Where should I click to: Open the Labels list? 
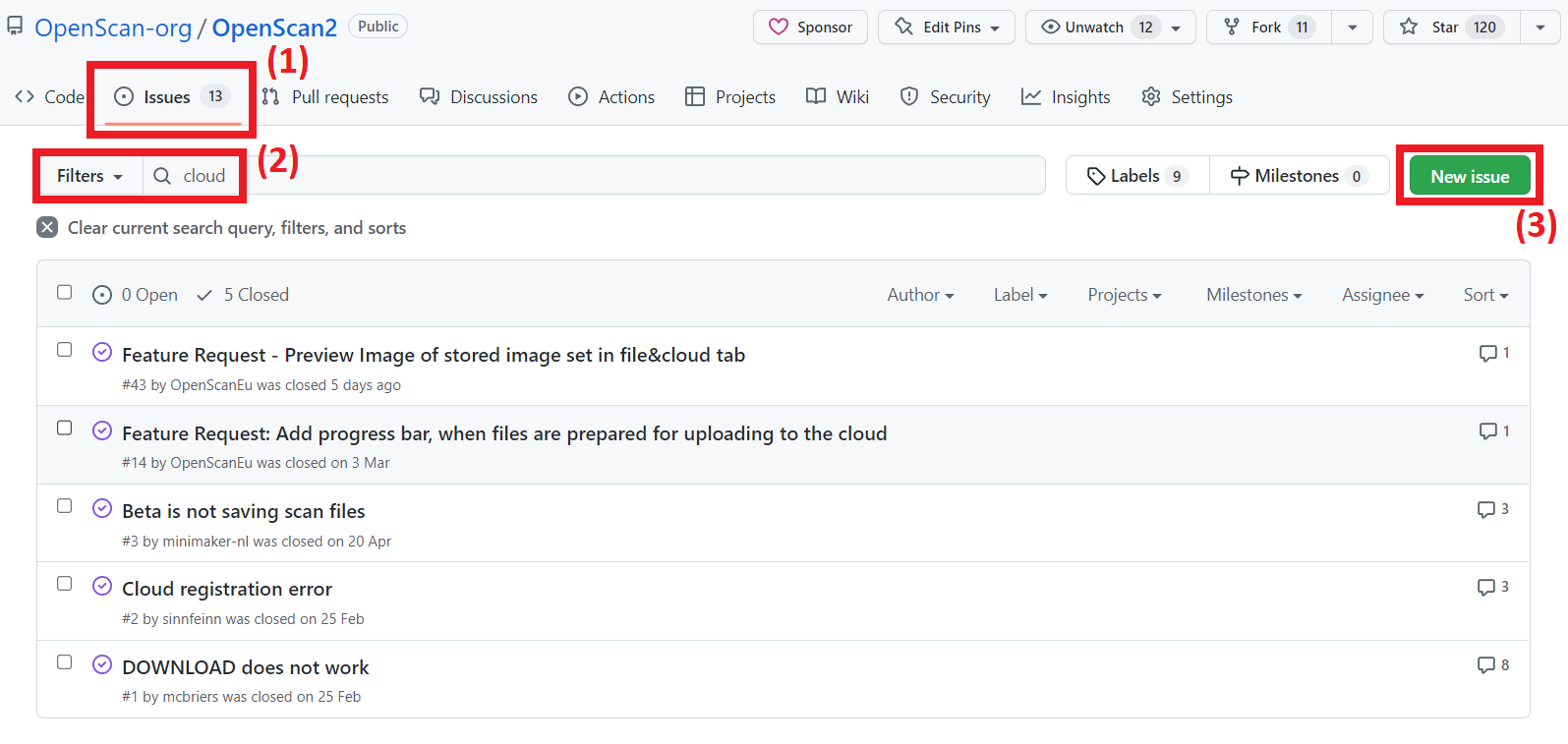pos(1137,176)
